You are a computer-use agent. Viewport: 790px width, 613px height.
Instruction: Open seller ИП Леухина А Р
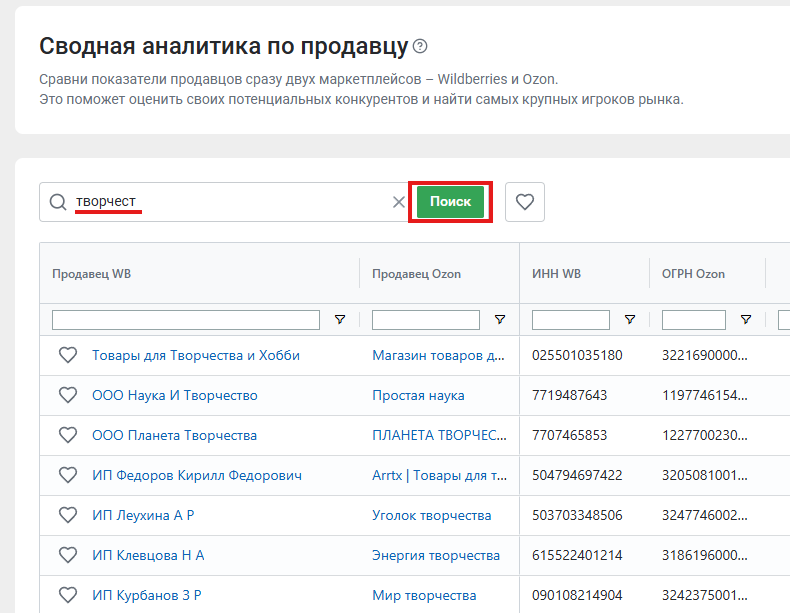click(143, 515)
